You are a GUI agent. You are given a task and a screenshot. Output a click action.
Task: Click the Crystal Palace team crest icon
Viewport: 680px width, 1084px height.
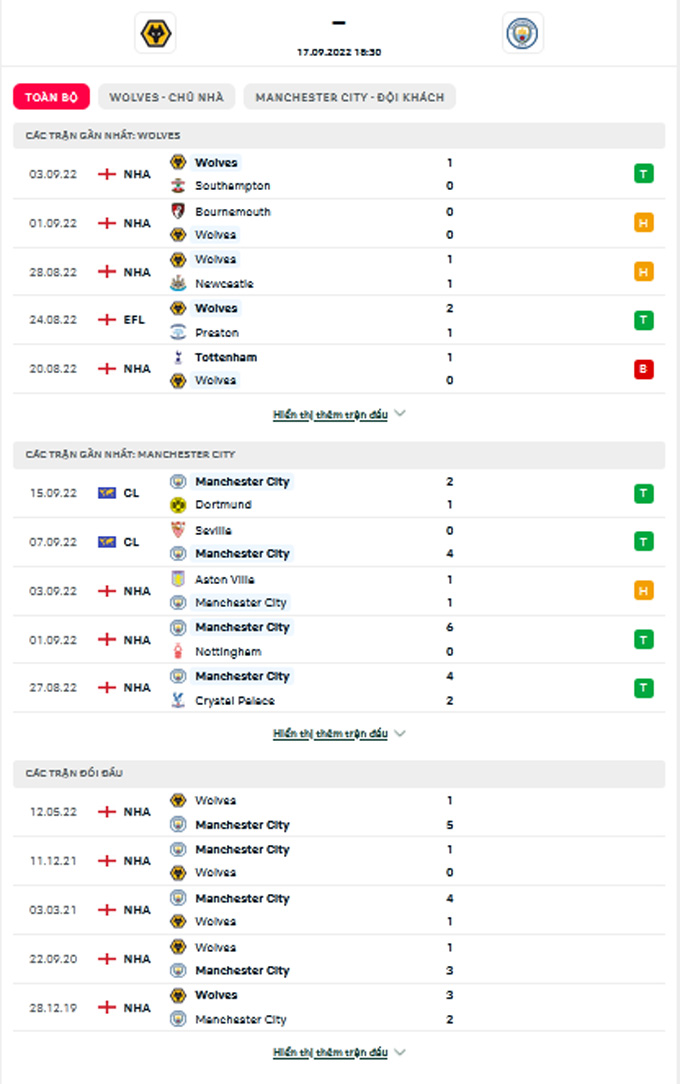click(x=178, y=701)
